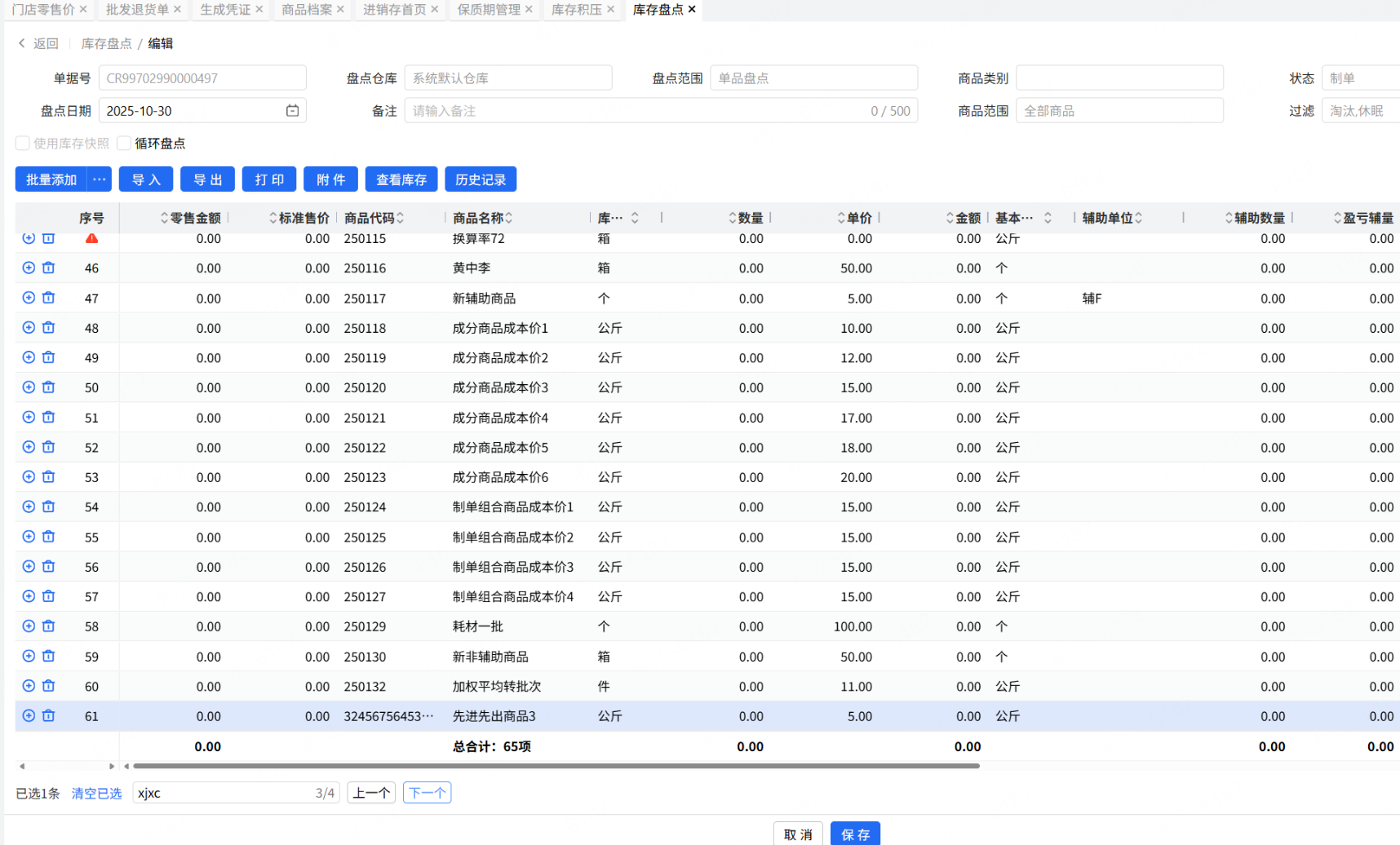Open the calendar icon in 盘点日期 field
The image size is (1400, 845).
coord(292,110)
